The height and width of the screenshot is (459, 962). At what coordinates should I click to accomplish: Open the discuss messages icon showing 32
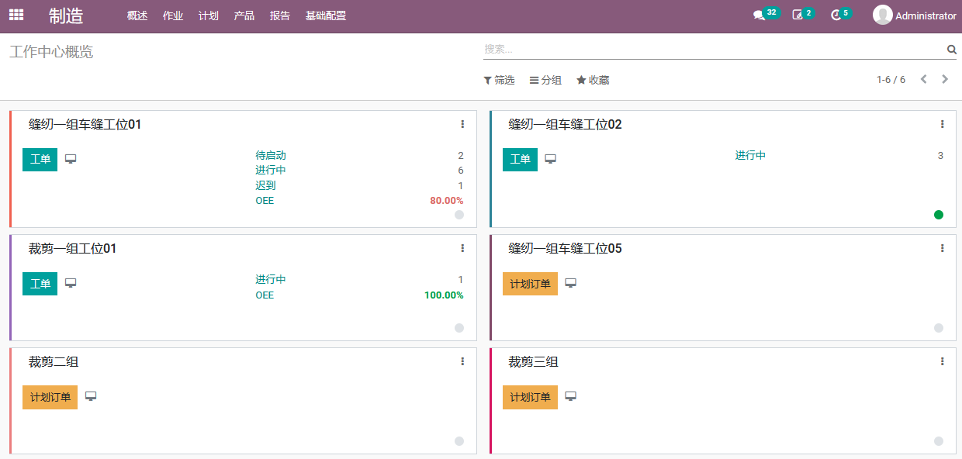(x=759, y=15)
